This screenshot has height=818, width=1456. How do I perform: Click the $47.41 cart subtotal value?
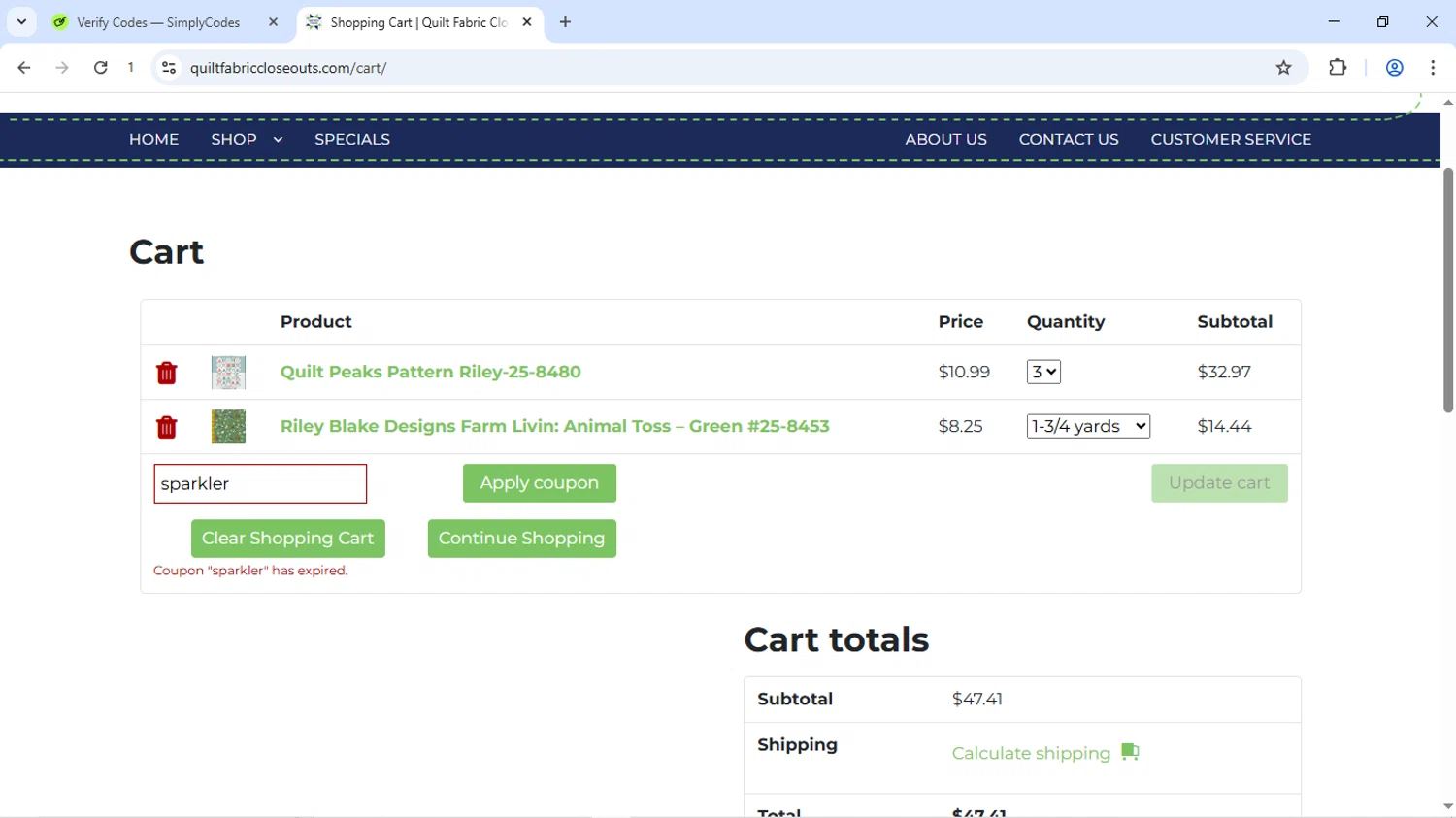pos(976,699)
